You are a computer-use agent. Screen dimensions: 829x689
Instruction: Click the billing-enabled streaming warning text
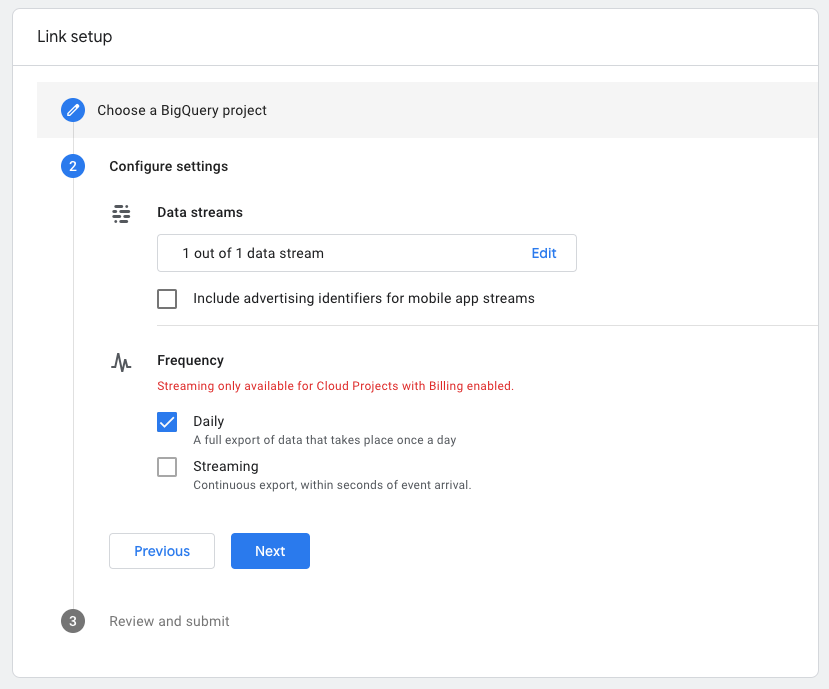coord(335,386)
